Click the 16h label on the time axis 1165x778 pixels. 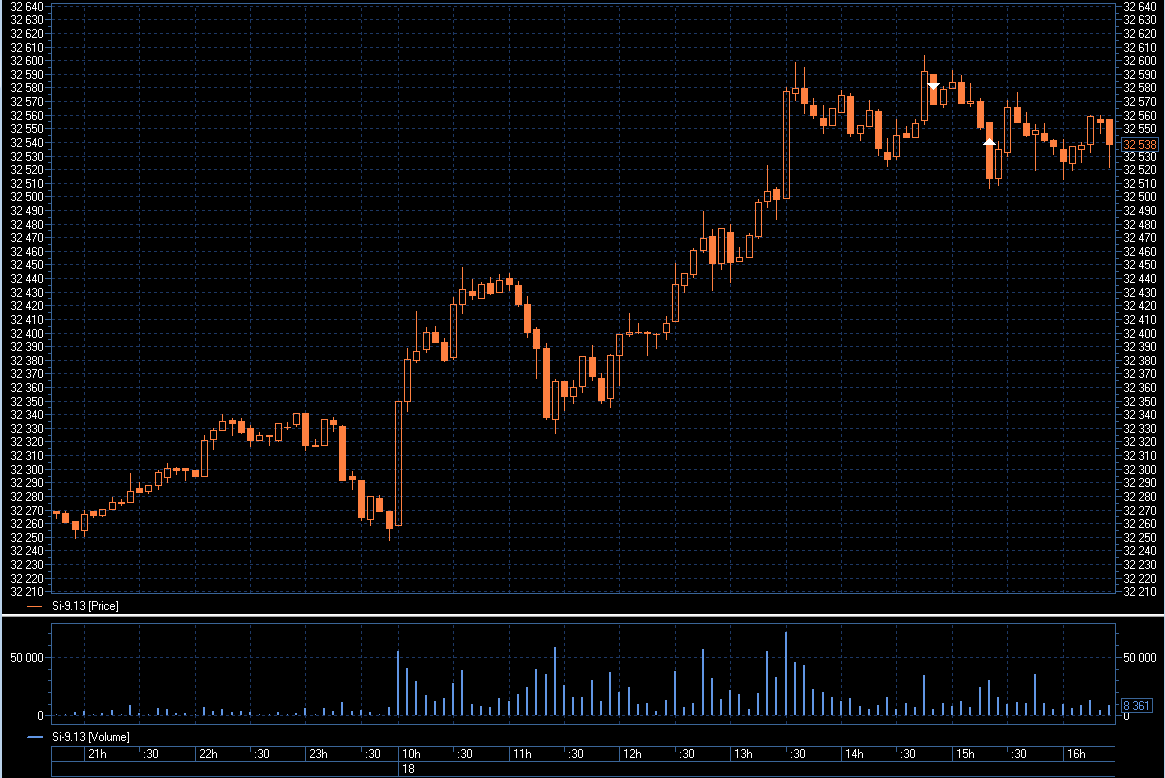coord(1076,753)
